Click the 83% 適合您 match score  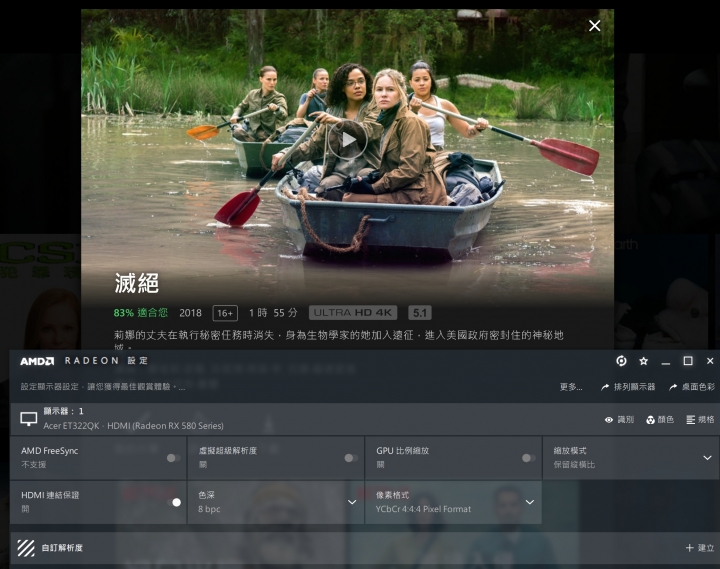(141, 313)
